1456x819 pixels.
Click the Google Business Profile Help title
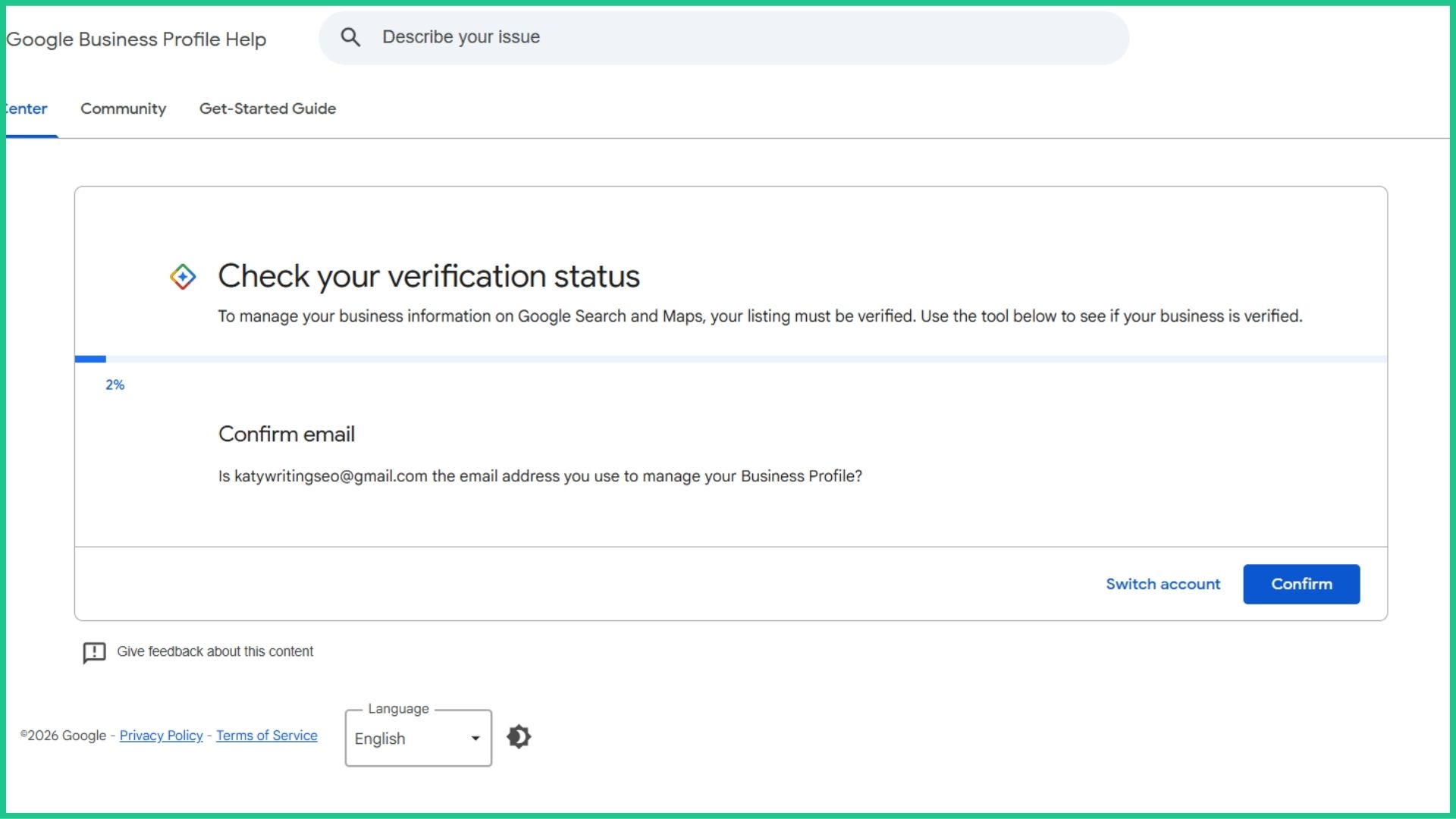pos(136,39)
